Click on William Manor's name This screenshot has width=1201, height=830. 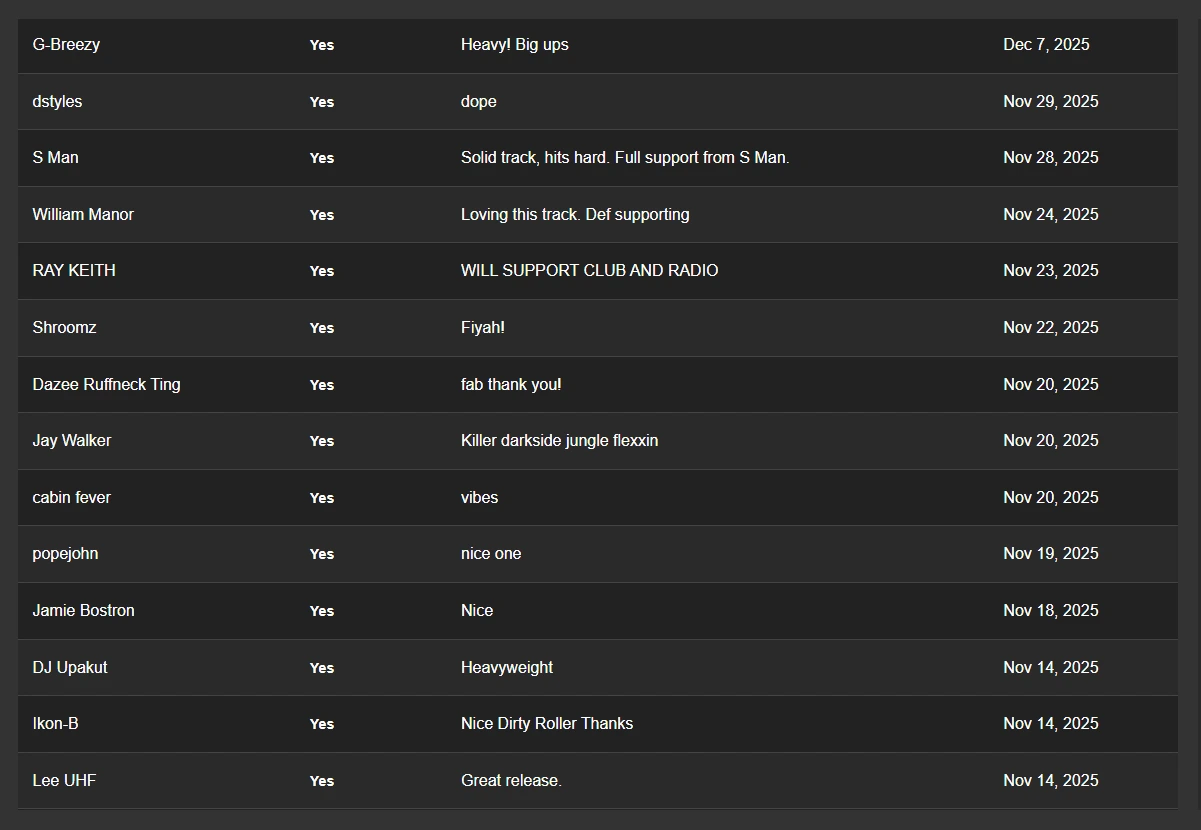click(x=83, y=215)
